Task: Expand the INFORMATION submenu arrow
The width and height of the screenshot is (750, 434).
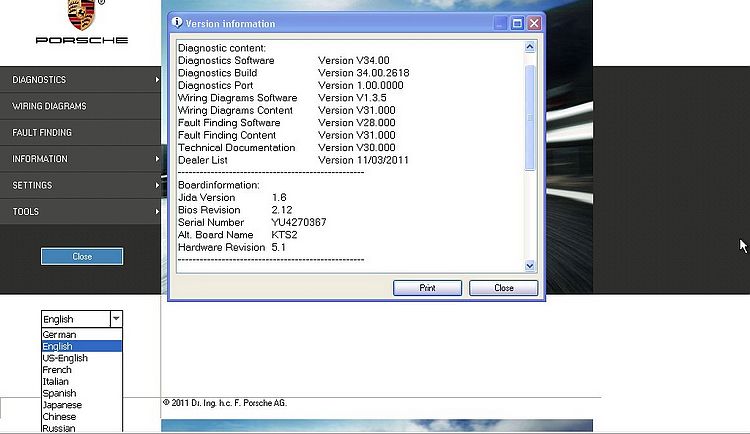Action: tap(157, 158)
